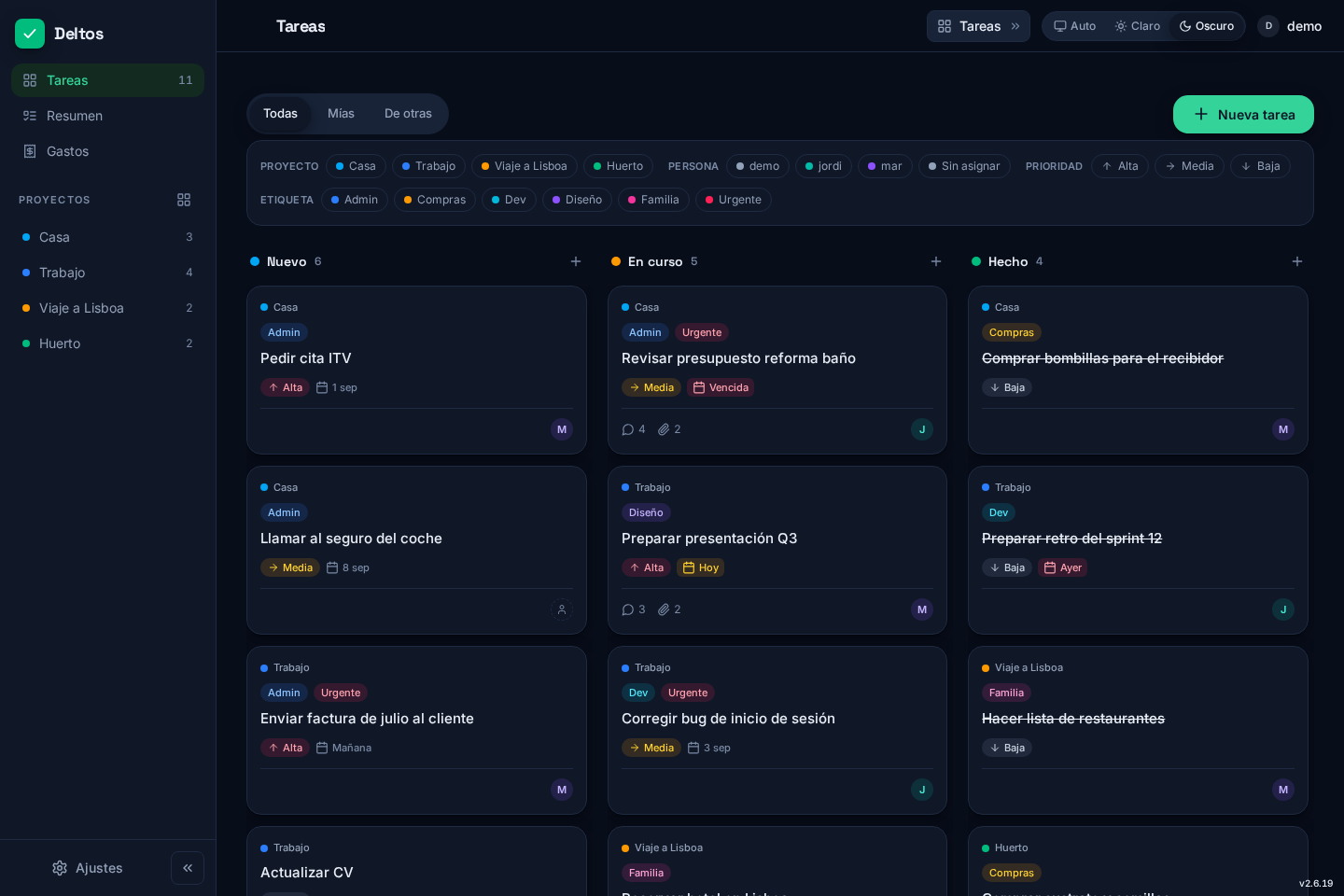This screenshot has height=896, width=1344.
Task: Click the 1 sep date on Pedir cita ITV
Action: (x=337, y=387)
